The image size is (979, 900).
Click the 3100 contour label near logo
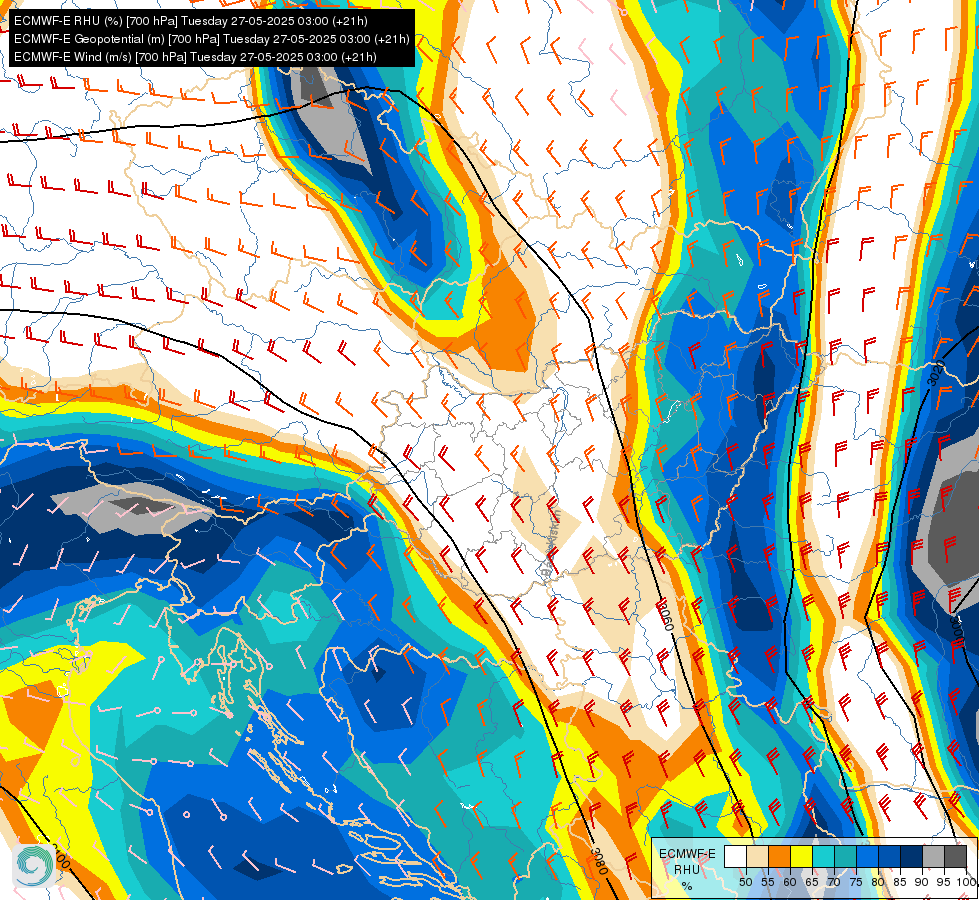(60, 858)
